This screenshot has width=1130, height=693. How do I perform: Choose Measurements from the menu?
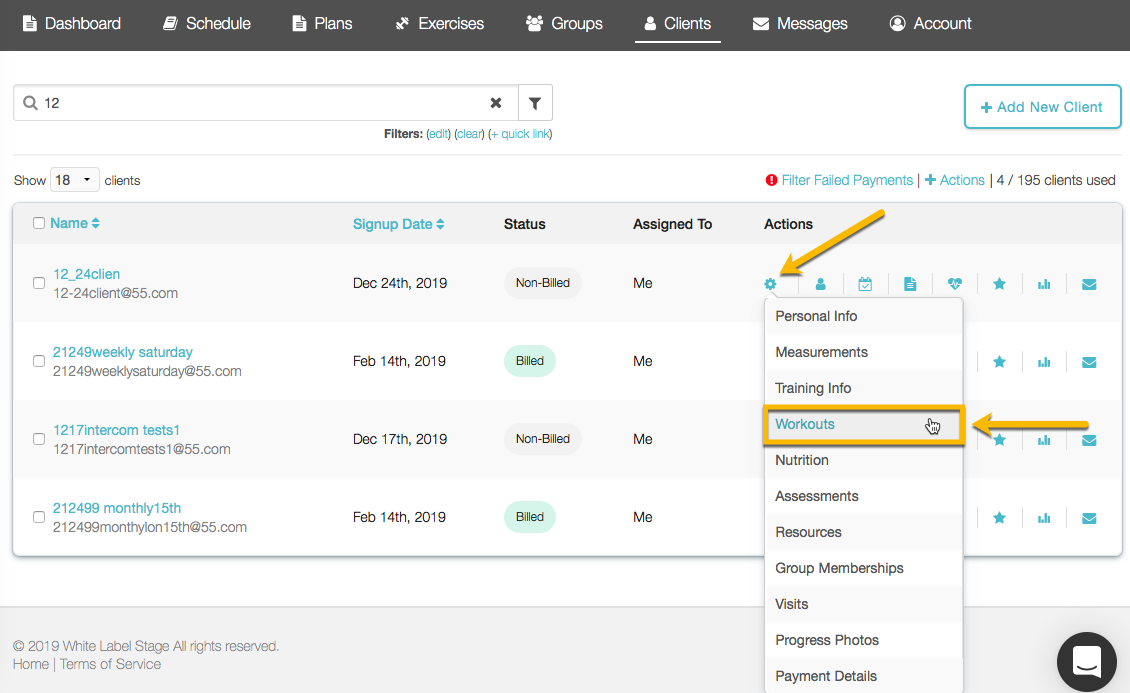pos(863,352)
